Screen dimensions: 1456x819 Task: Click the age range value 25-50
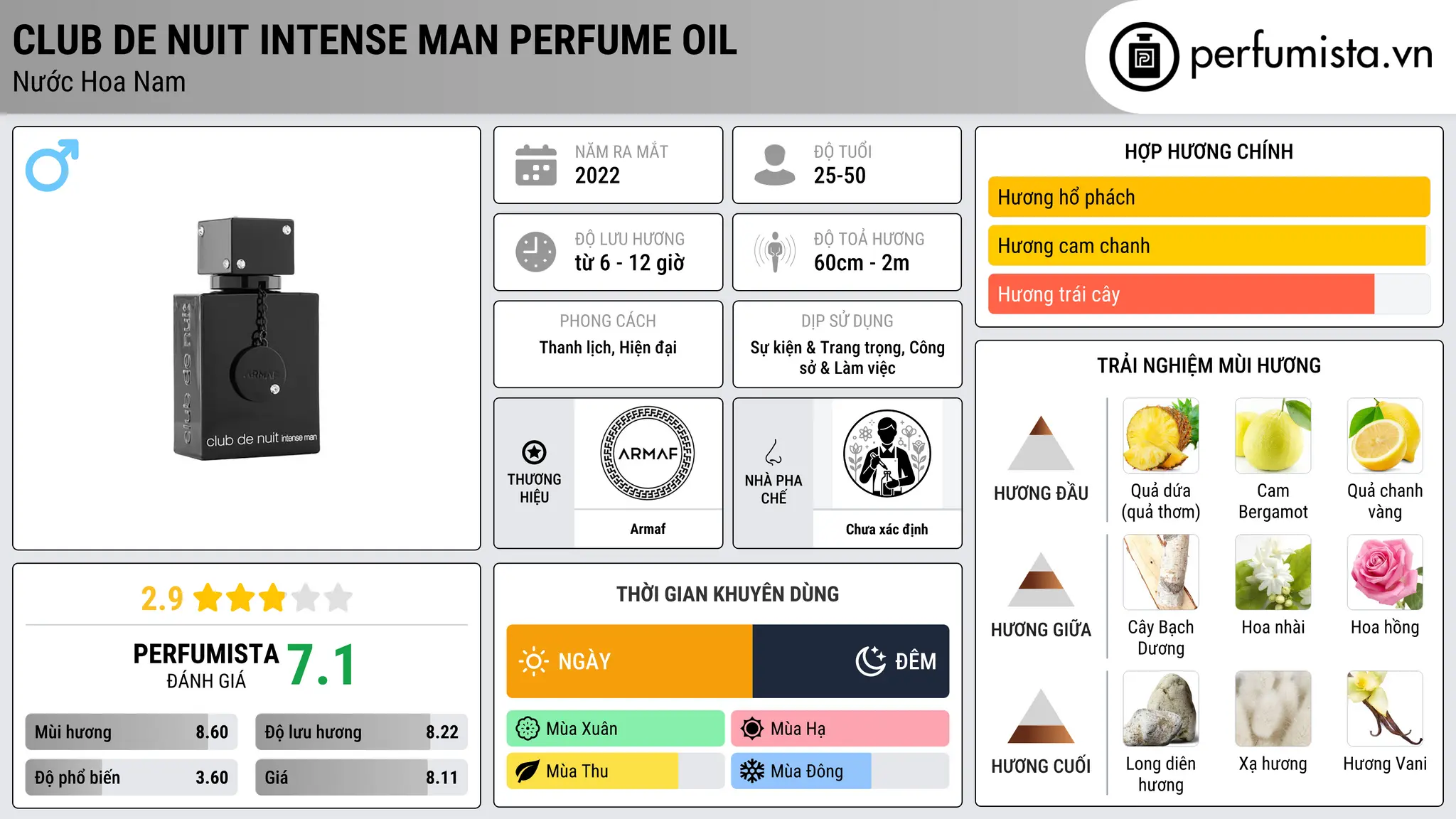pos(840,176)
